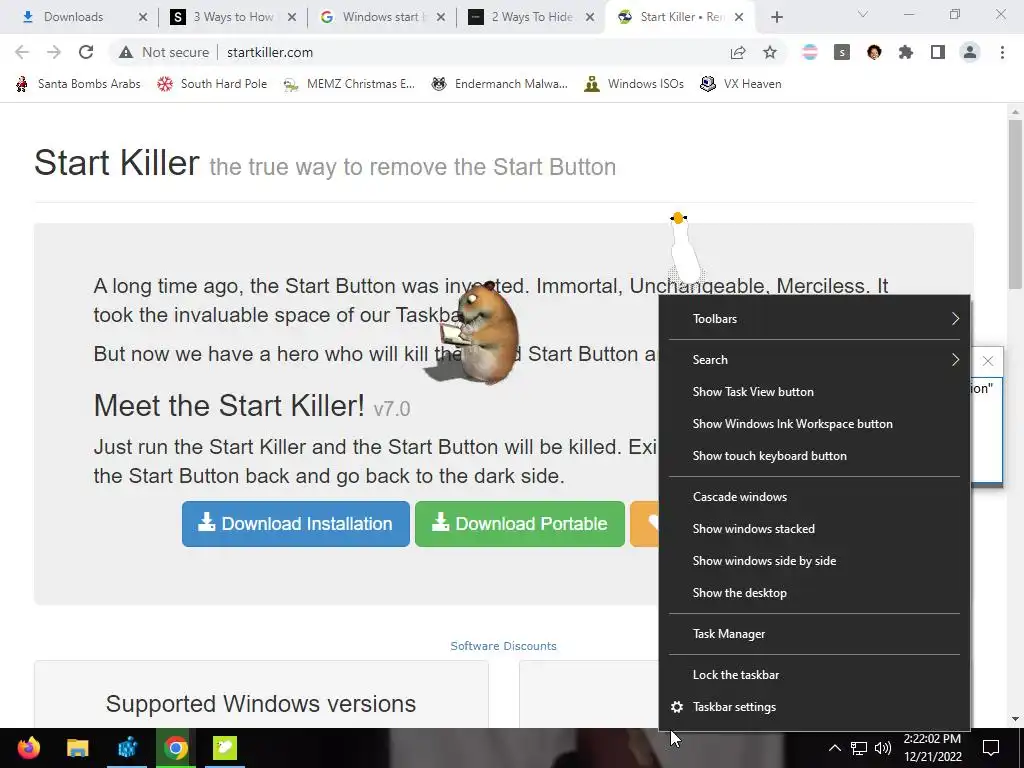1024x768 pixels.
Task: Toggle Show touch keyboard button
Action: pyautogui.click(x=814, y=456)
